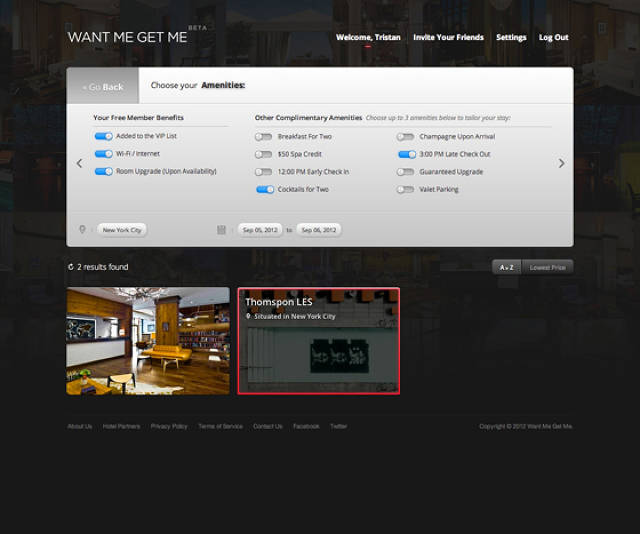This screenshot has width=640, height=534.
Task: Sort results by Lowest Price
Action: (x=547, y=267)
